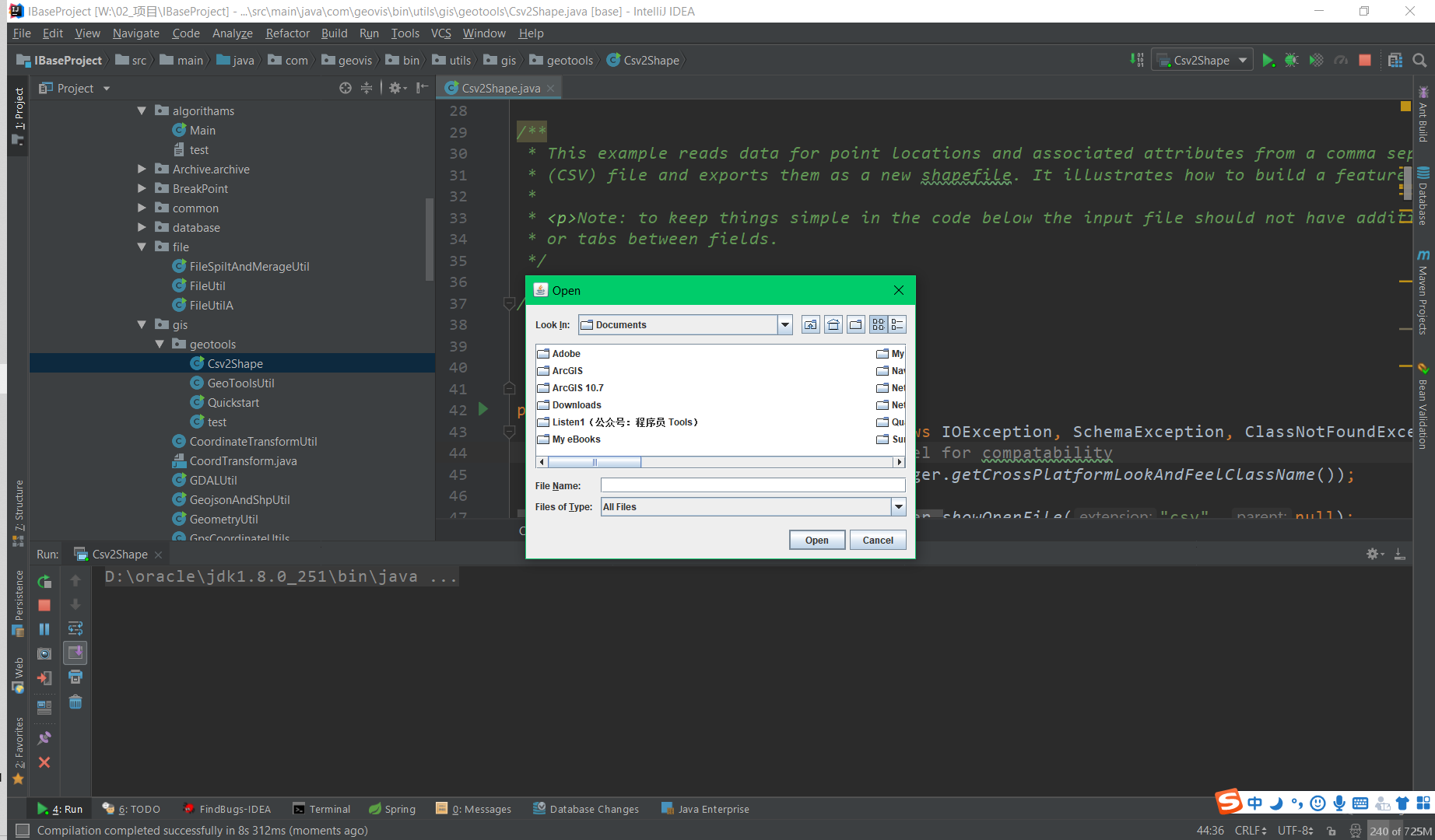1435x840 pixels.
Task: Click the Exit icon in Run panel
Action: (x=44, y=678)
